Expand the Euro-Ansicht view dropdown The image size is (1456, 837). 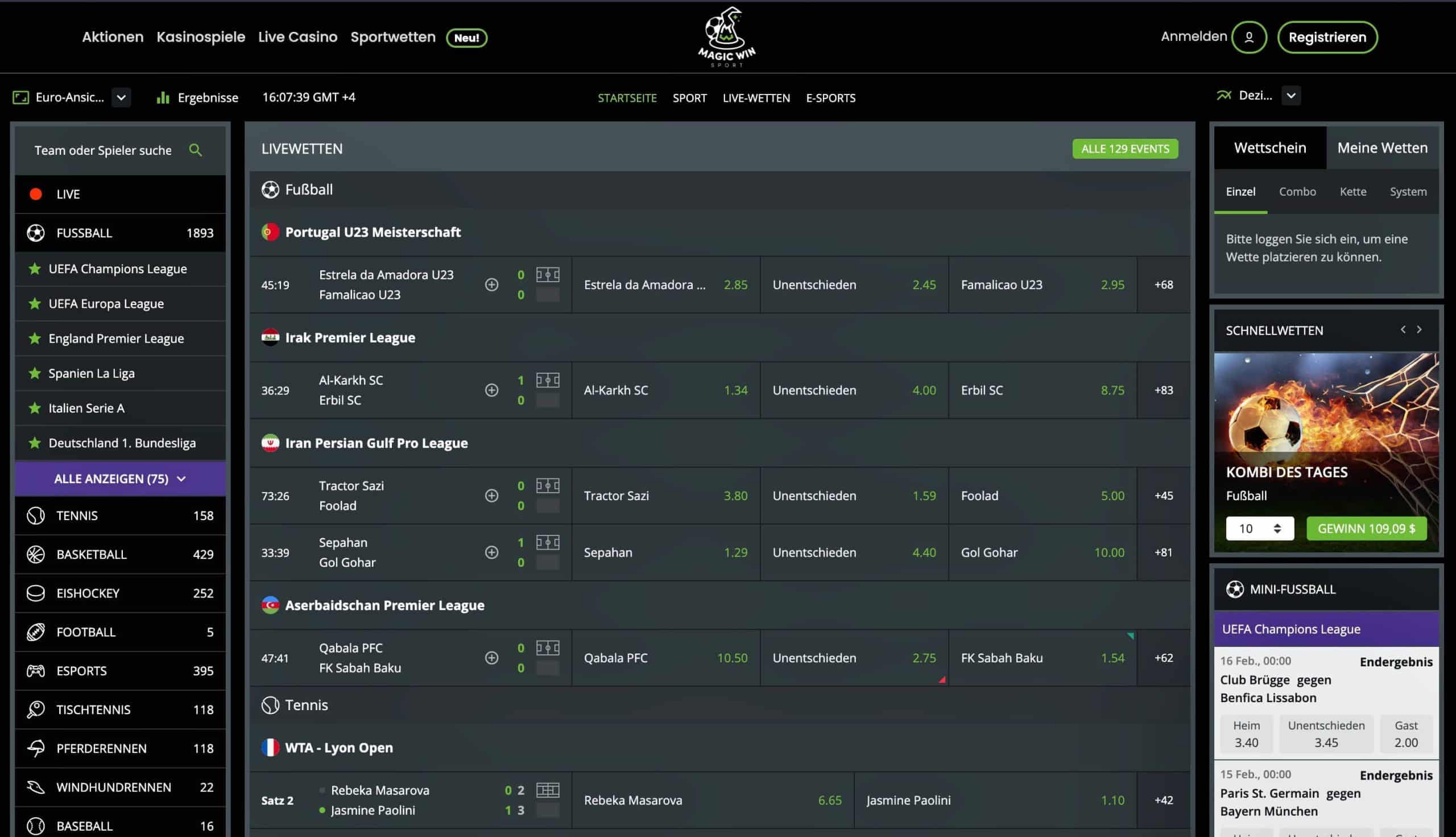pos(121,97)
